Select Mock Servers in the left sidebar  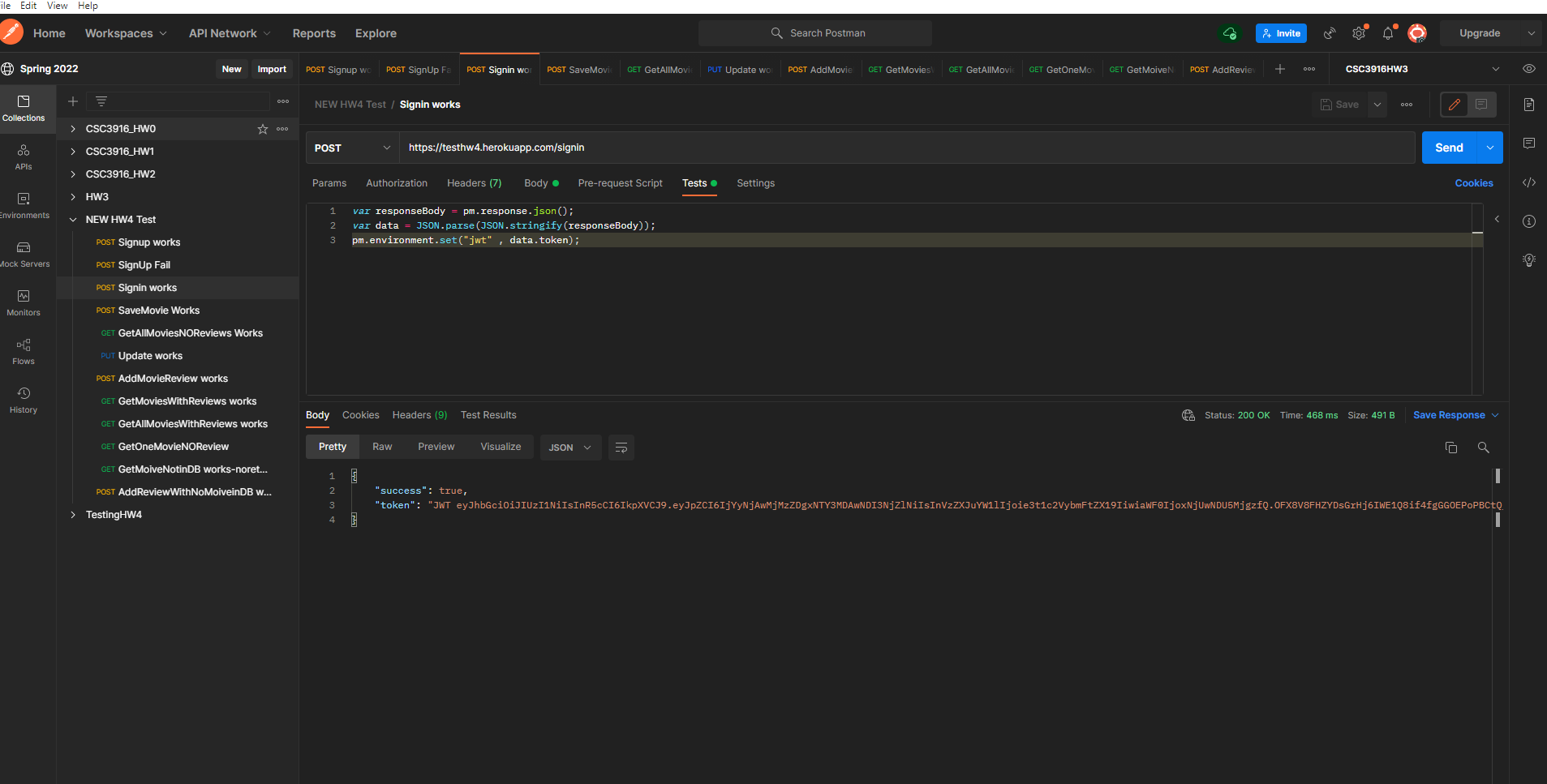point(24,253)
